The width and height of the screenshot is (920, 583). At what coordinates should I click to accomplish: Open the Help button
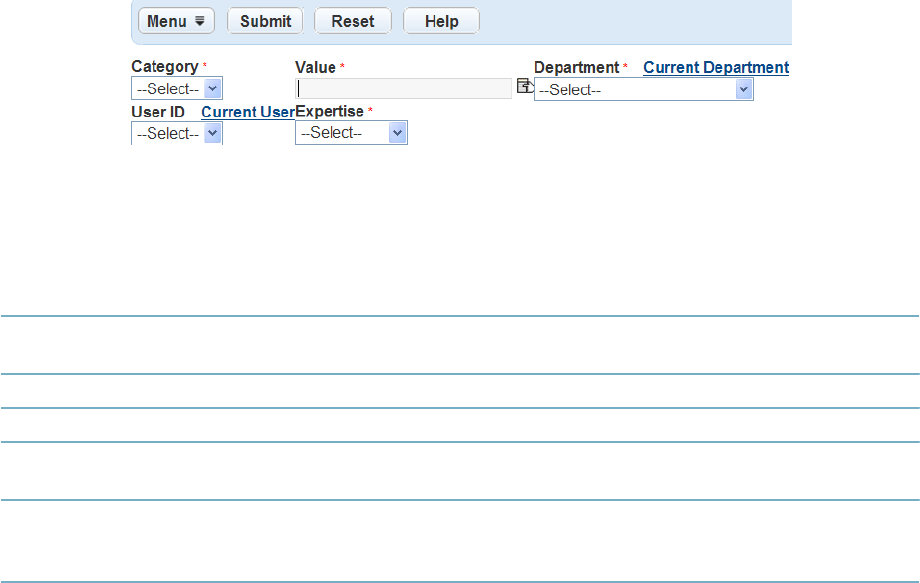pyautogui.click(x=441, y=21)
